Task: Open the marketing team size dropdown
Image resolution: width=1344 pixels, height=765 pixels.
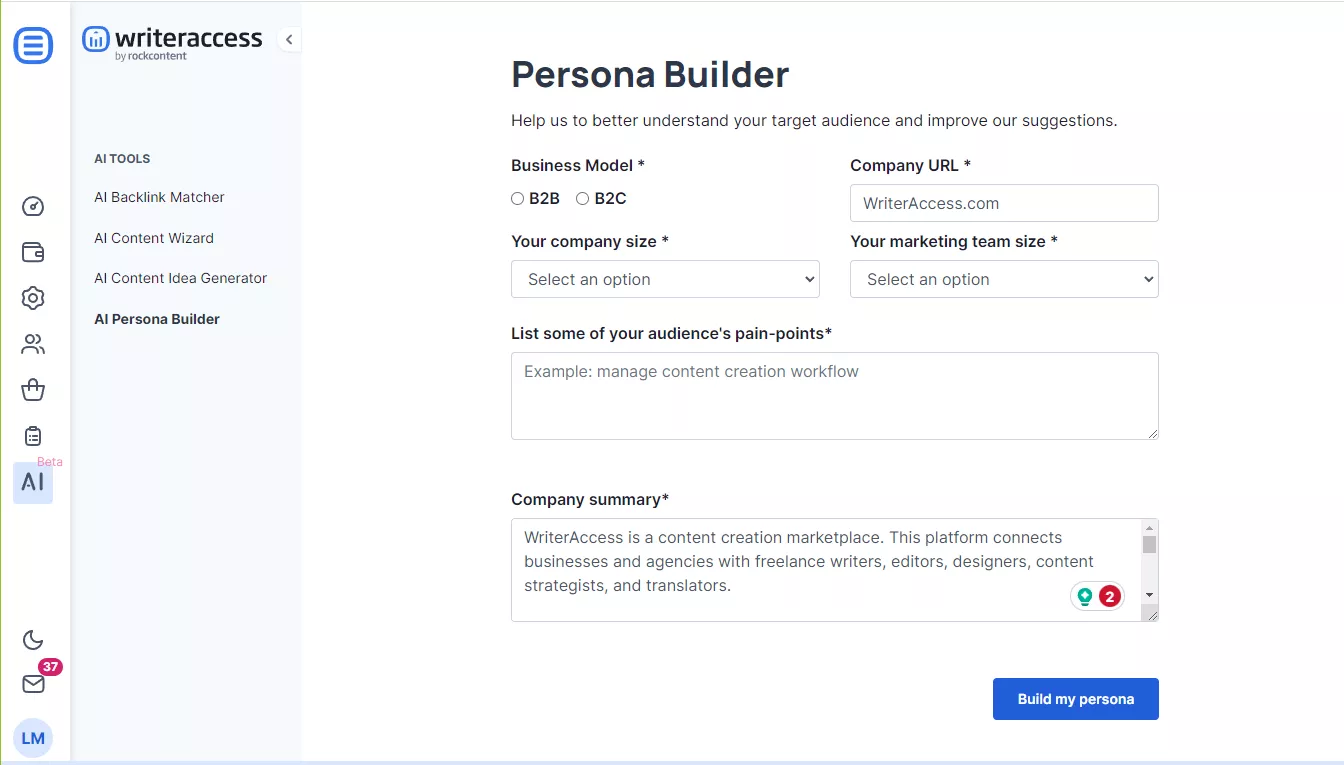Action: pos(1004,280)
